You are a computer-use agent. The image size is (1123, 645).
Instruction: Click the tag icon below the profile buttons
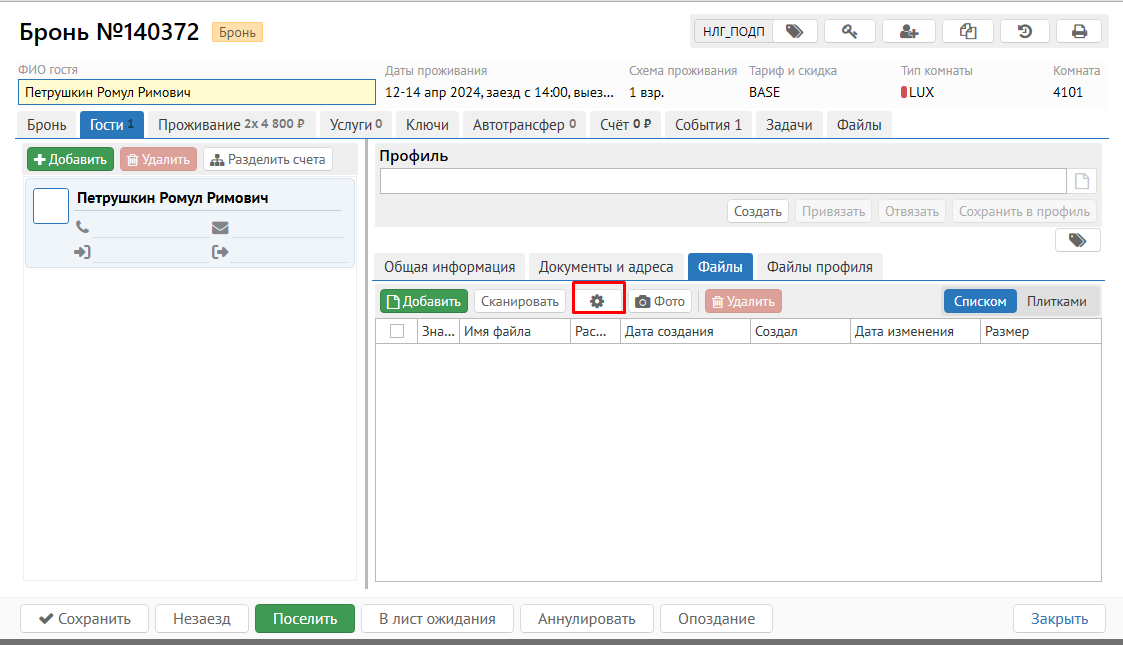coord(1077,240)
